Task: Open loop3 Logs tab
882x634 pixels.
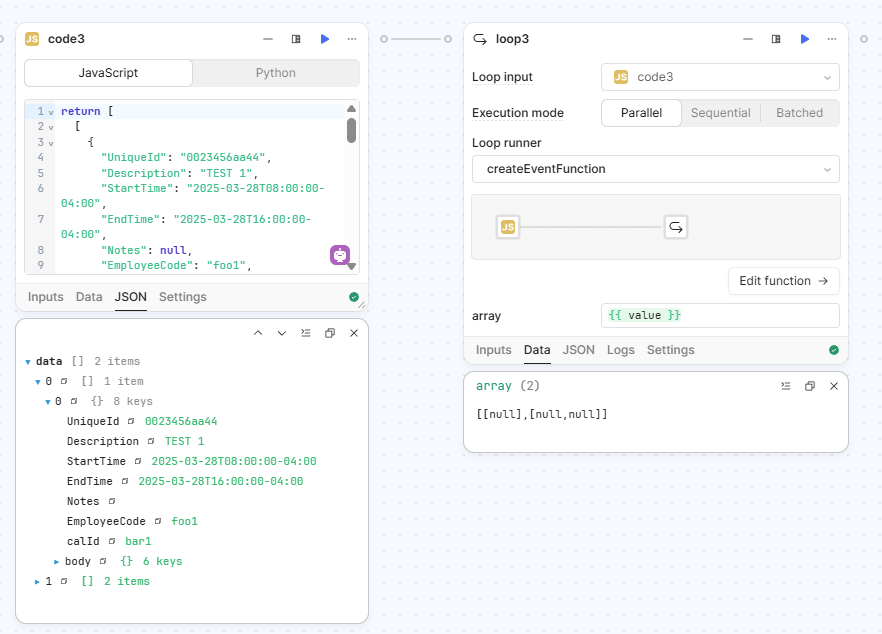Action: tap(620, 350)
